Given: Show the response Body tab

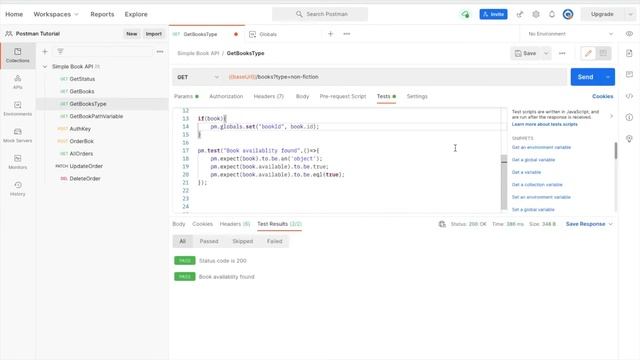Looking at the screenshot, I should pos(179,224).
